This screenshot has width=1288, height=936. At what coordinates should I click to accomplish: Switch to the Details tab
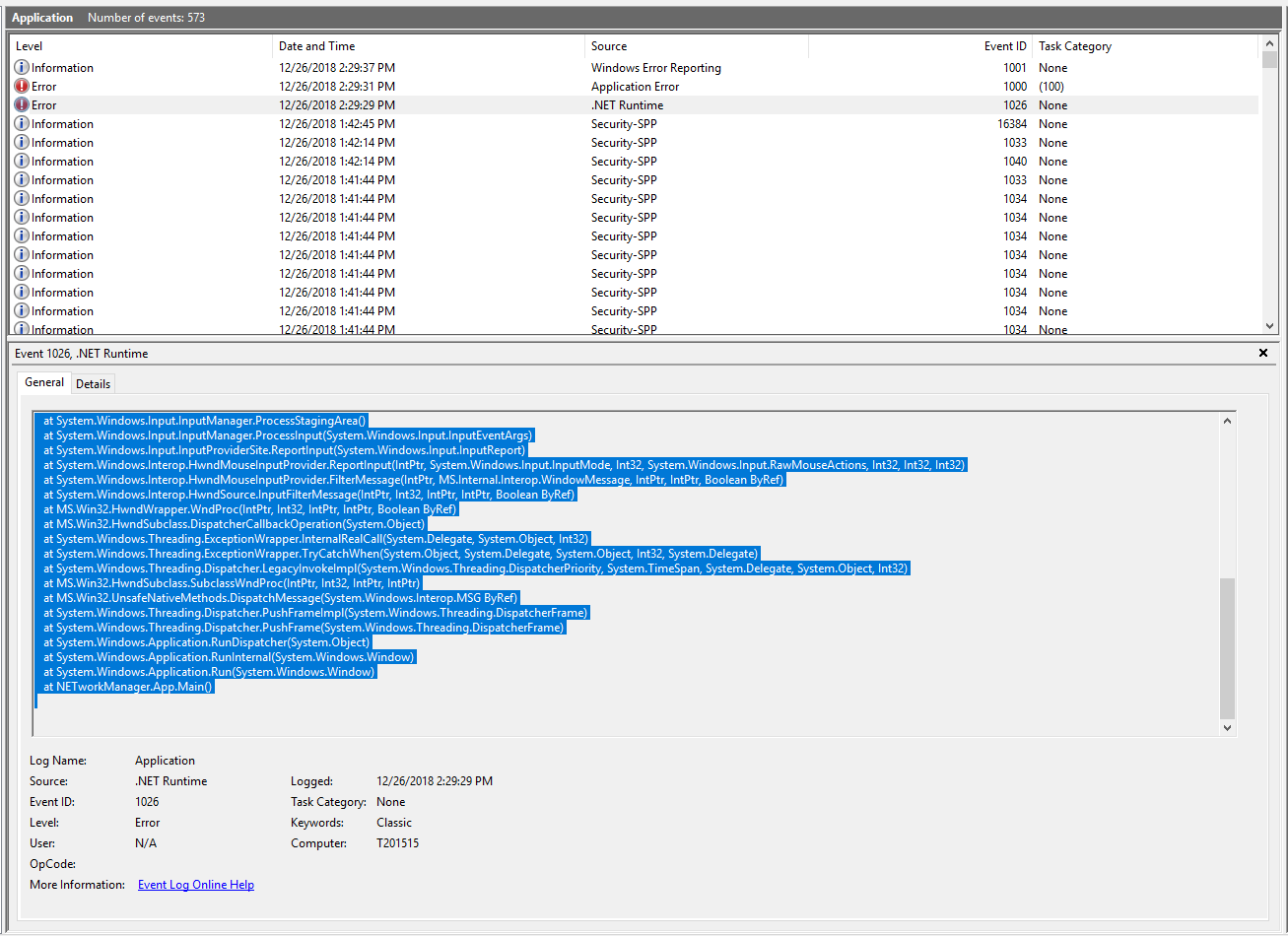93,382
